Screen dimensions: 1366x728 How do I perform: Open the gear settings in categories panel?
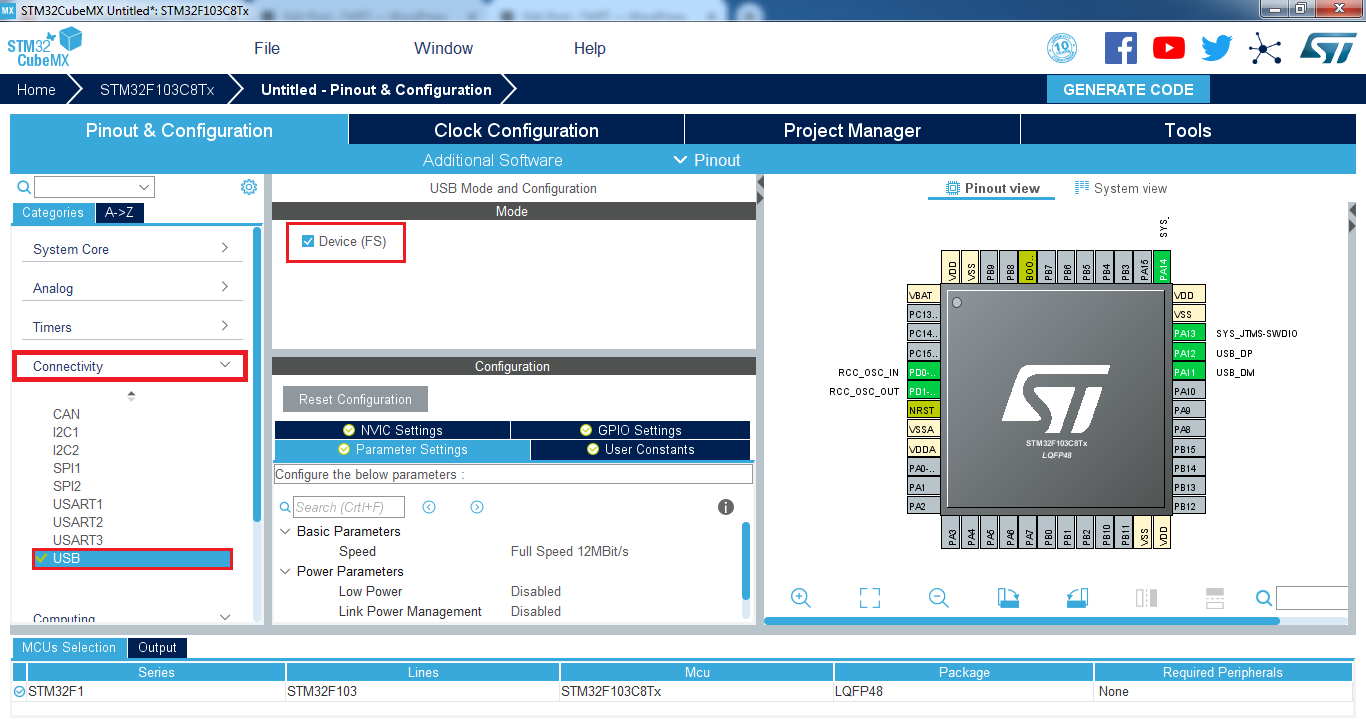249,187
